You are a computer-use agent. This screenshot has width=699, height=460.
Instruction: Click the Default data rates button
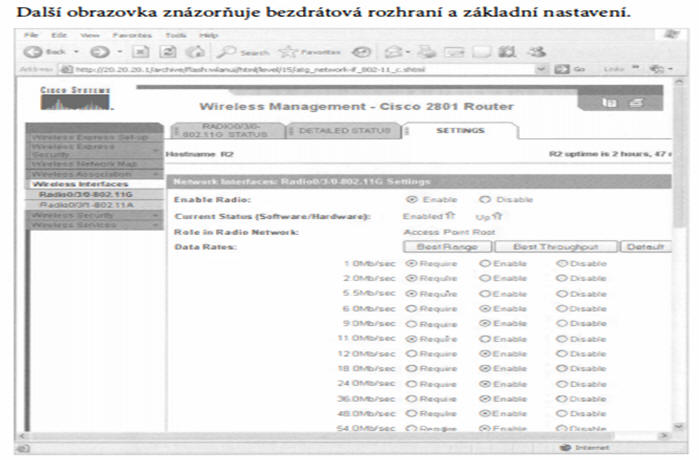click(x=646, y=246)
